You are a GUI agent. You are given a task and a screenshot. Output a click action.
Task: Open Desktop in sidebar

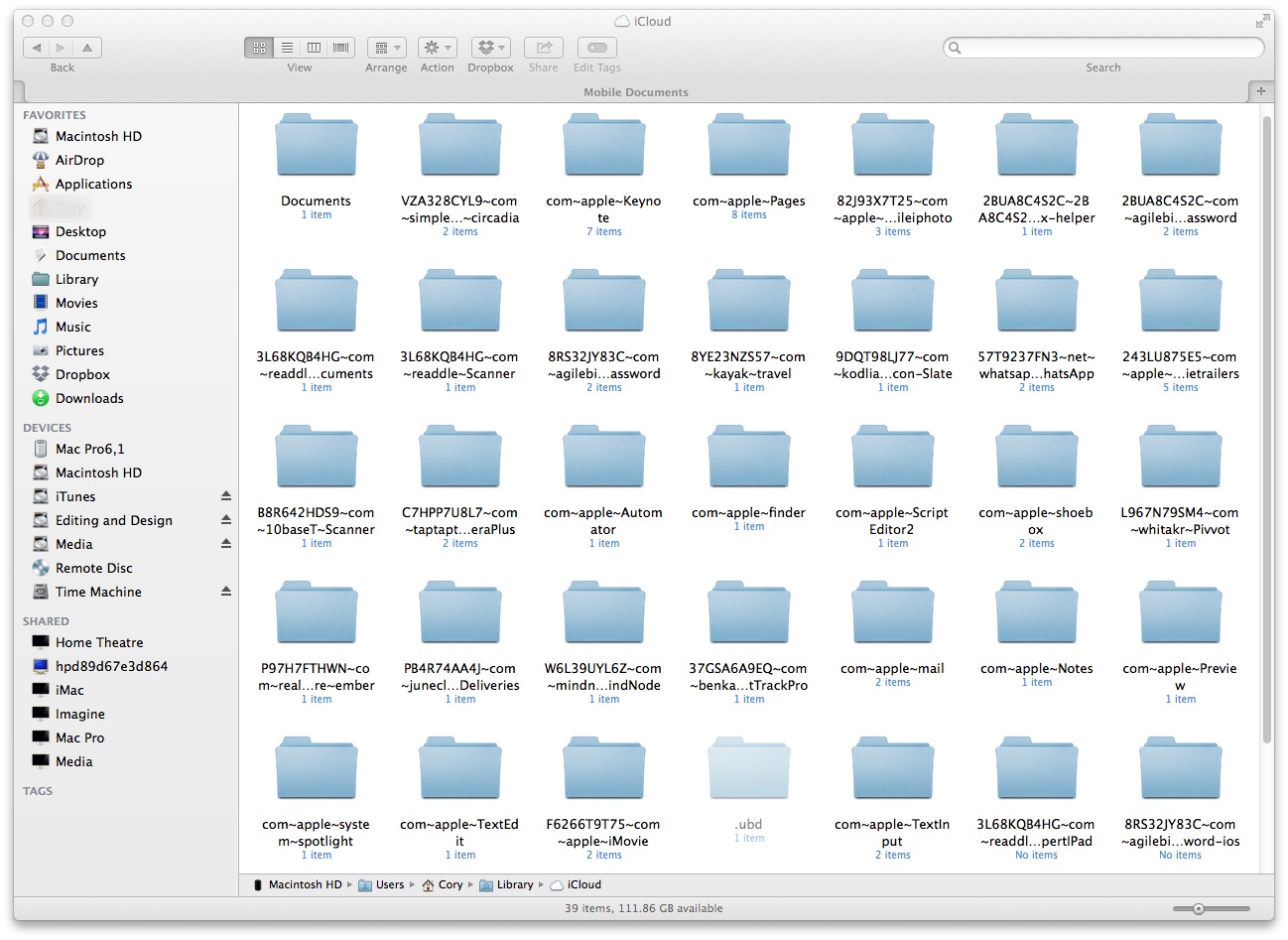coord(80,231)
